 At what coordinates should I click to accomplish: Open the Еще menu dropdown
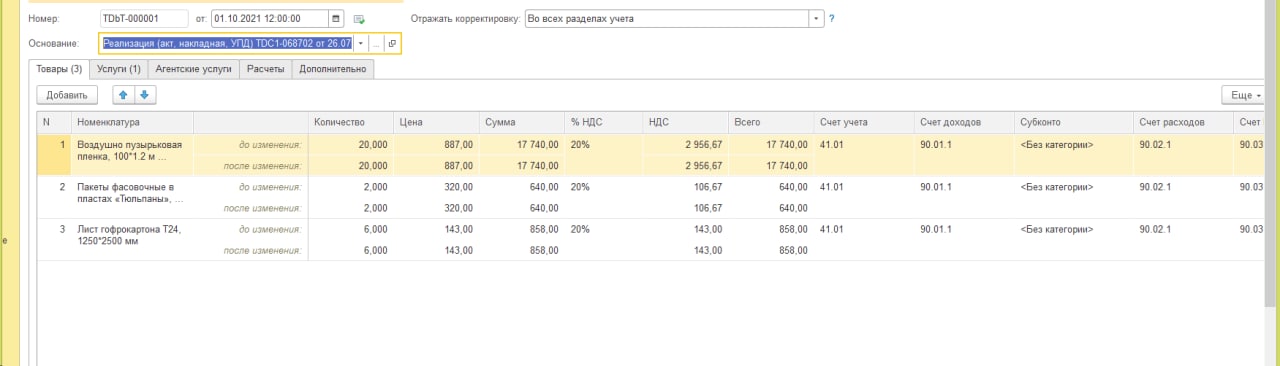pos(1243,95)
